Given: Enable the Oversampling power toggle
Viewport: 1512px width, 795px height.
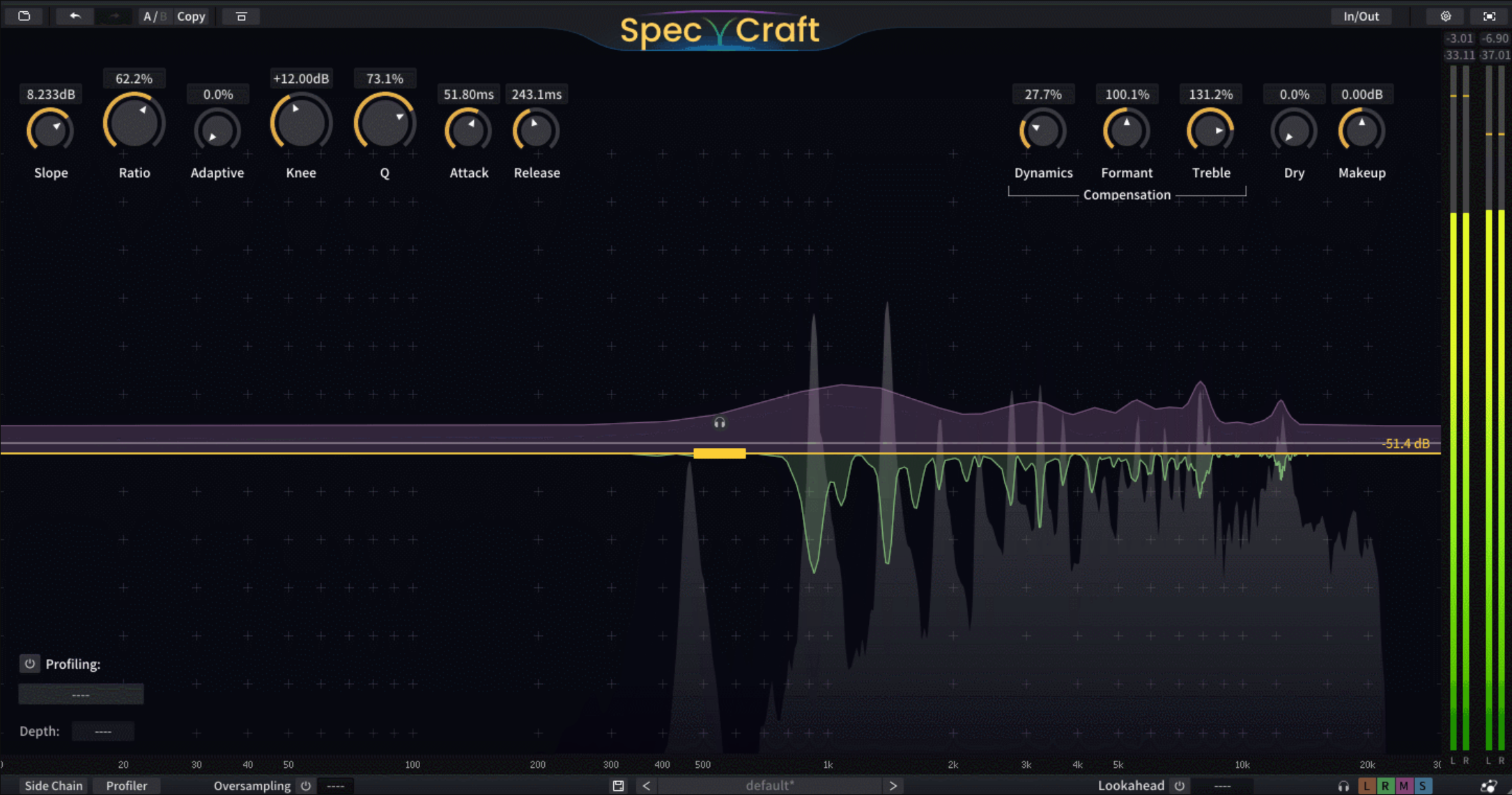Looking at the screenshot, I should pos(306,786).
